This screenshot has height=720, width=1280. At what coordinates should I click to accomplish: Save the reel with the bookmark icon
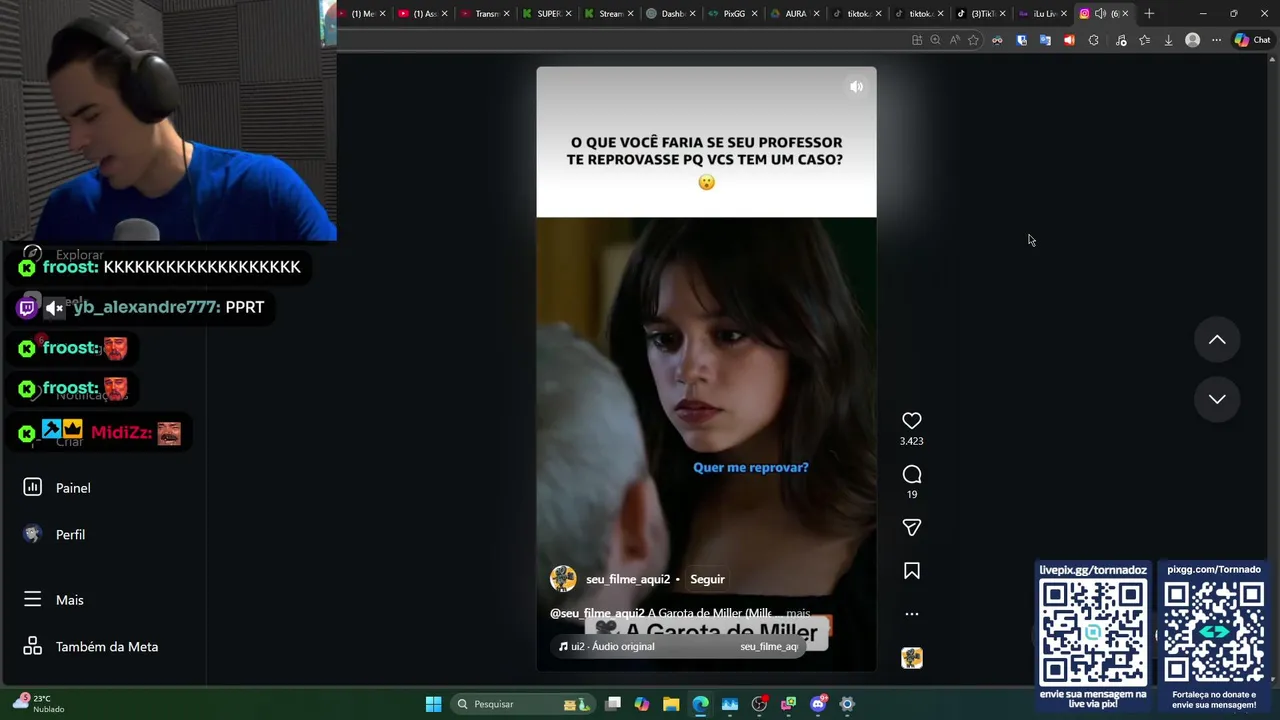(911, 571)
